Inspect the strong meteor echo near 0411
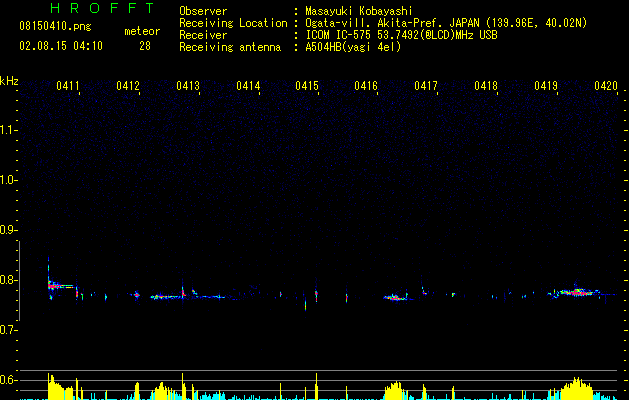 (60, 286)
